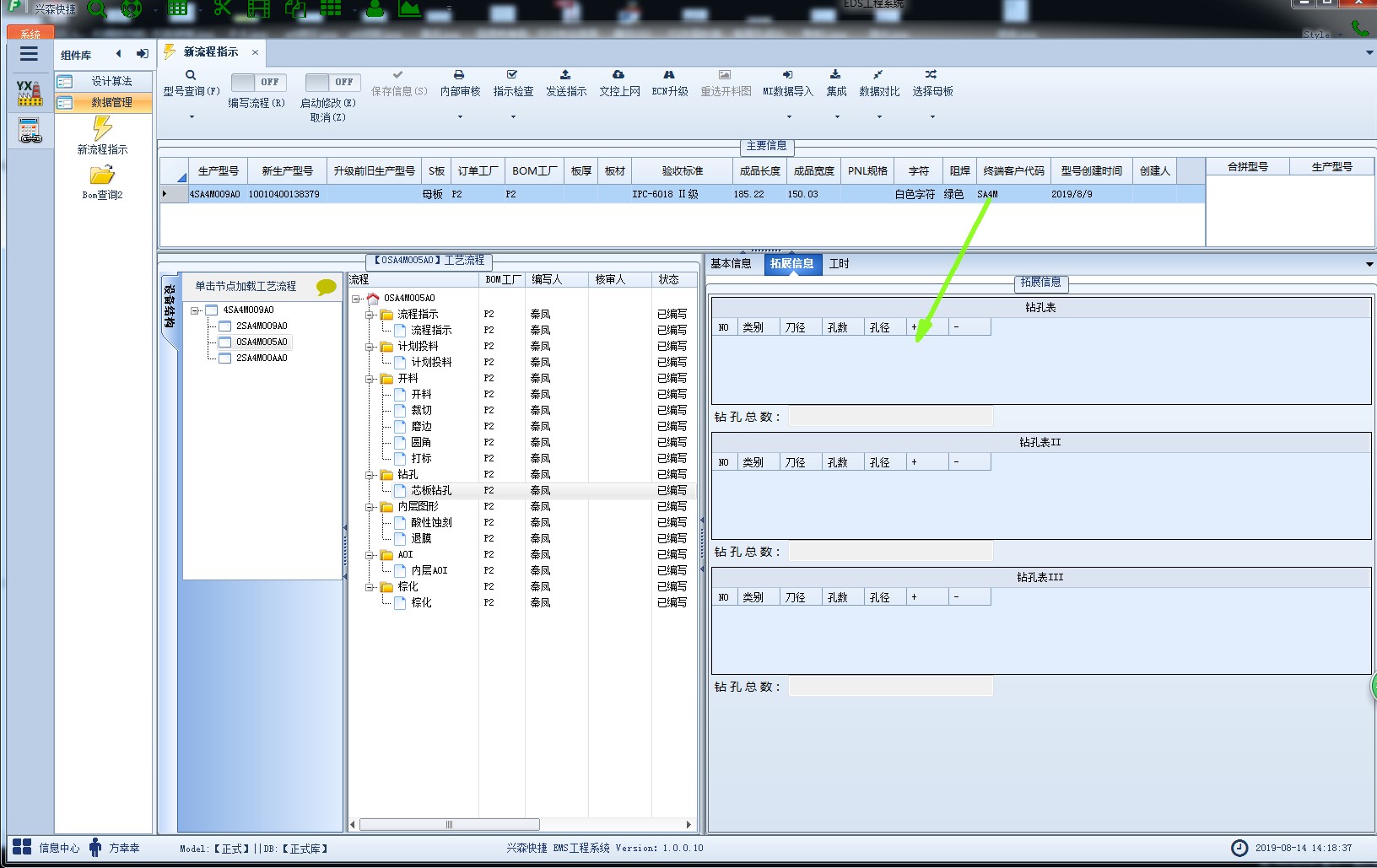The width and height of the screenshot is (1377, 868).
Task: Select the 内层AOI process row
Action: [x=523, y=570]
